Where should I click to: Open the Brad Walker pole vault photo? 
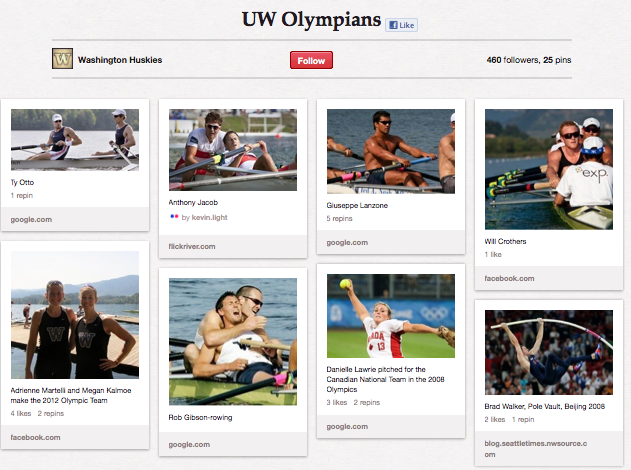coord(549,352)
